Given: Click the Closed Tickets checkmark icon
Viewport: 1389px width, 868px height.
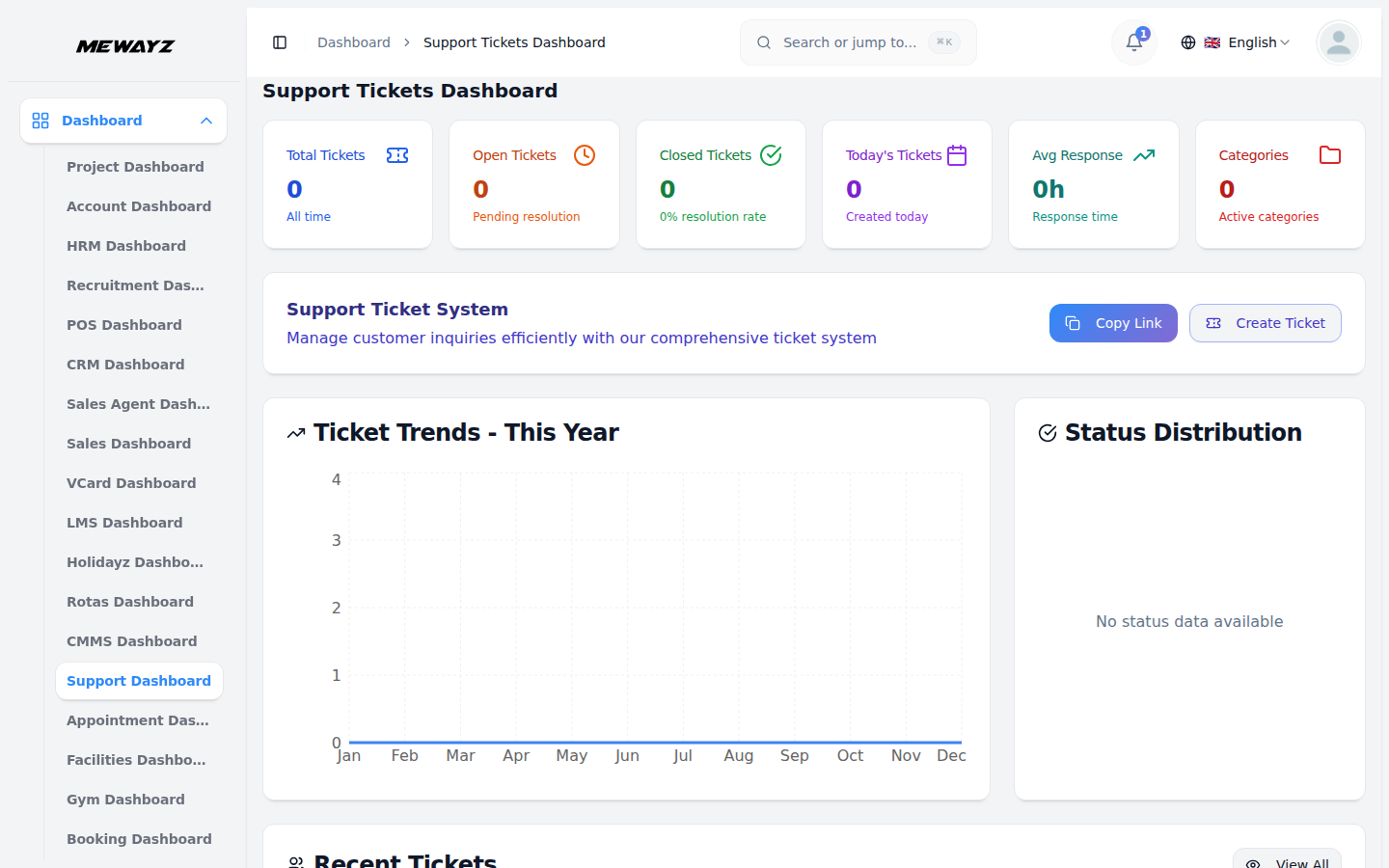Looking at the screenshot, I should tap(770, 154).
